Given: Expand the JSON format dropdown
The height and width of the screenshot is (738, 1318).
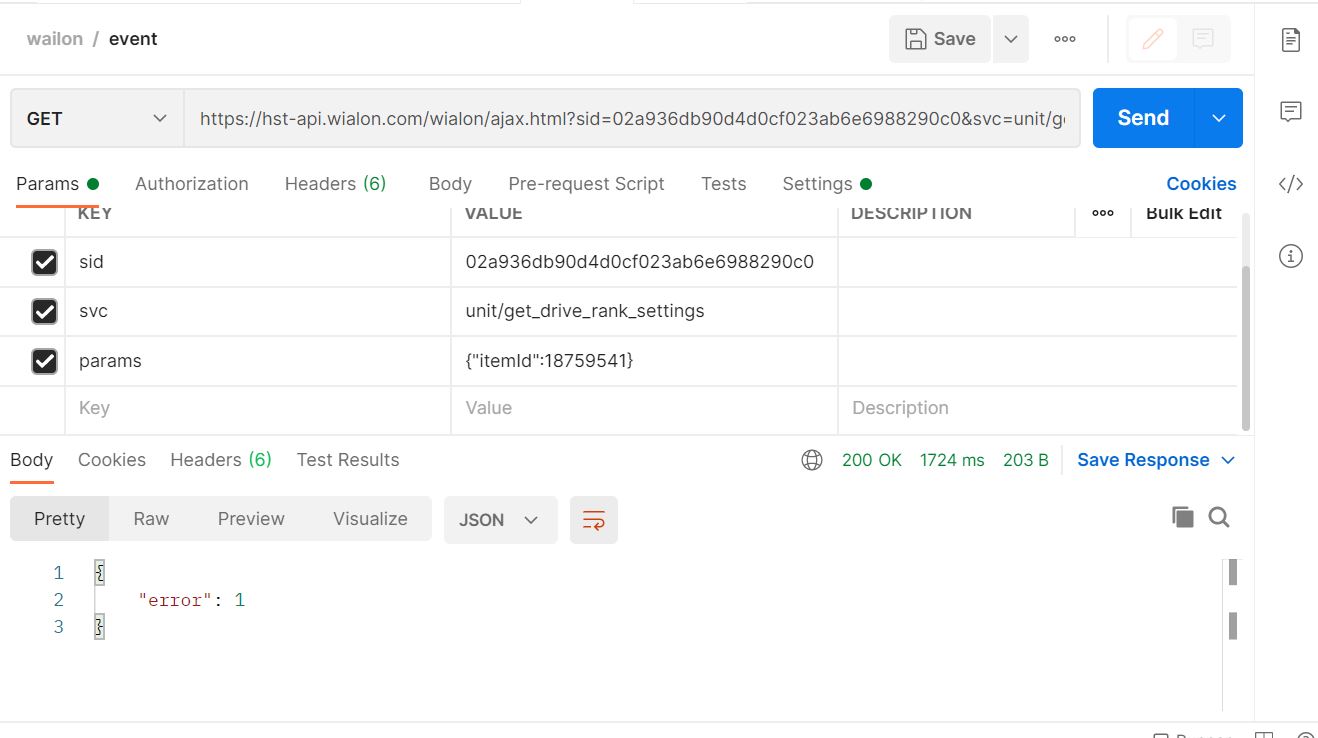Looking at the screenshot, I should 499,520.
